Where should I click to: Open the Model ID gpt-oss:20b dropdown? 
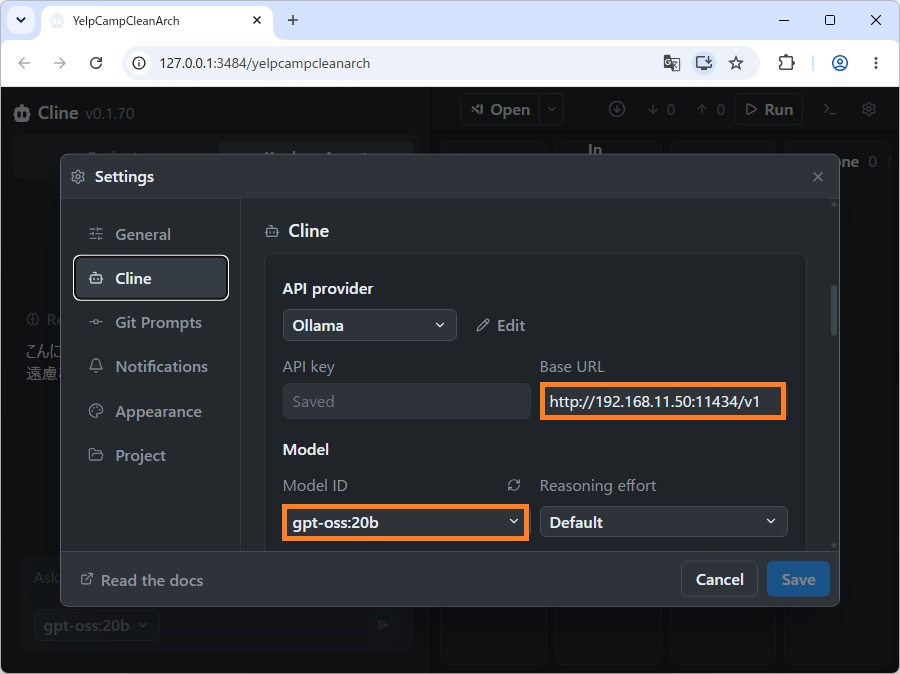pos(405,522)
